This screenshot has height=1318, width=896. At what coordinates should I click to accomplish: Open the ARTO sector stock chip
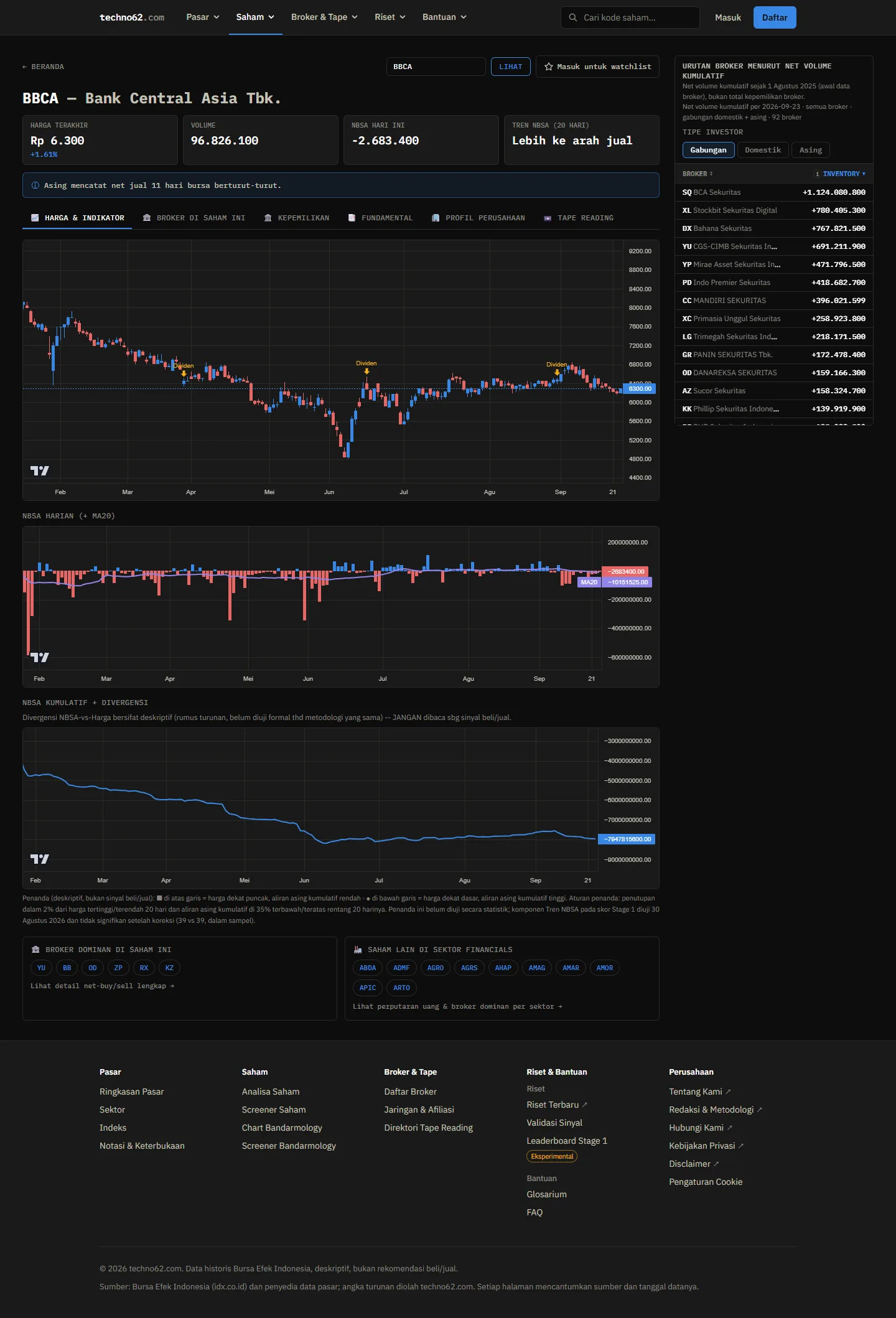(402, 988)
